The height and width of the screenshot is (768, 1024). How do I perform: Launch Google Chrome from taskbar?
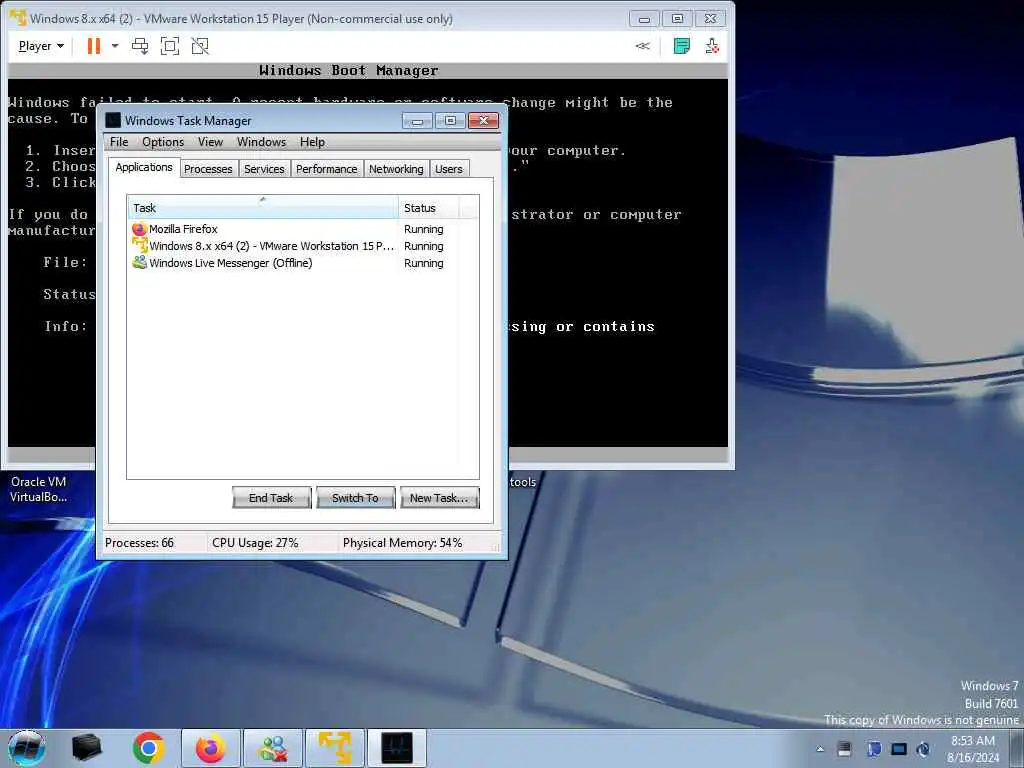tap(148, 748)
